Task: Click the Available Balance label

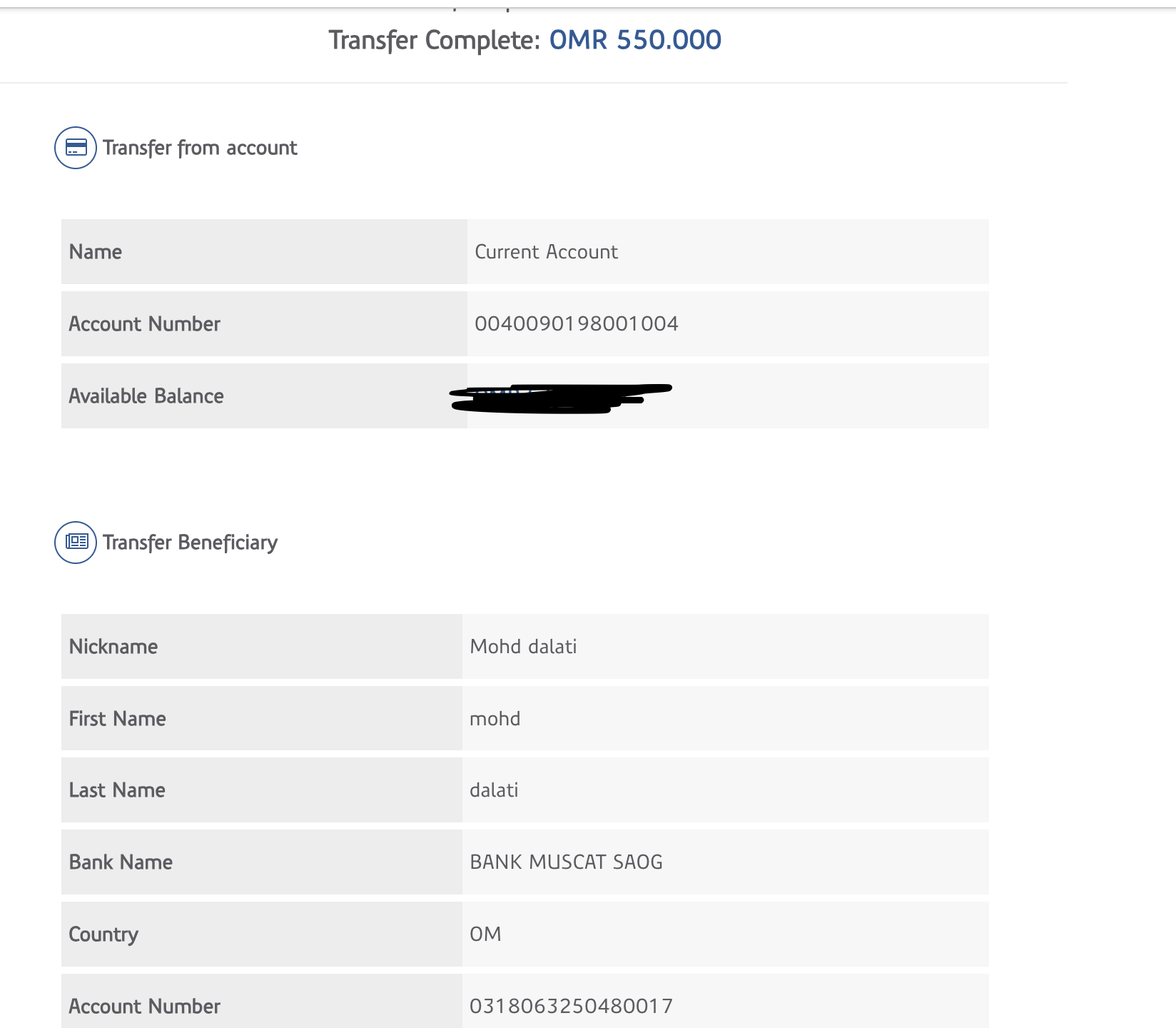Action: click(146, 396)
